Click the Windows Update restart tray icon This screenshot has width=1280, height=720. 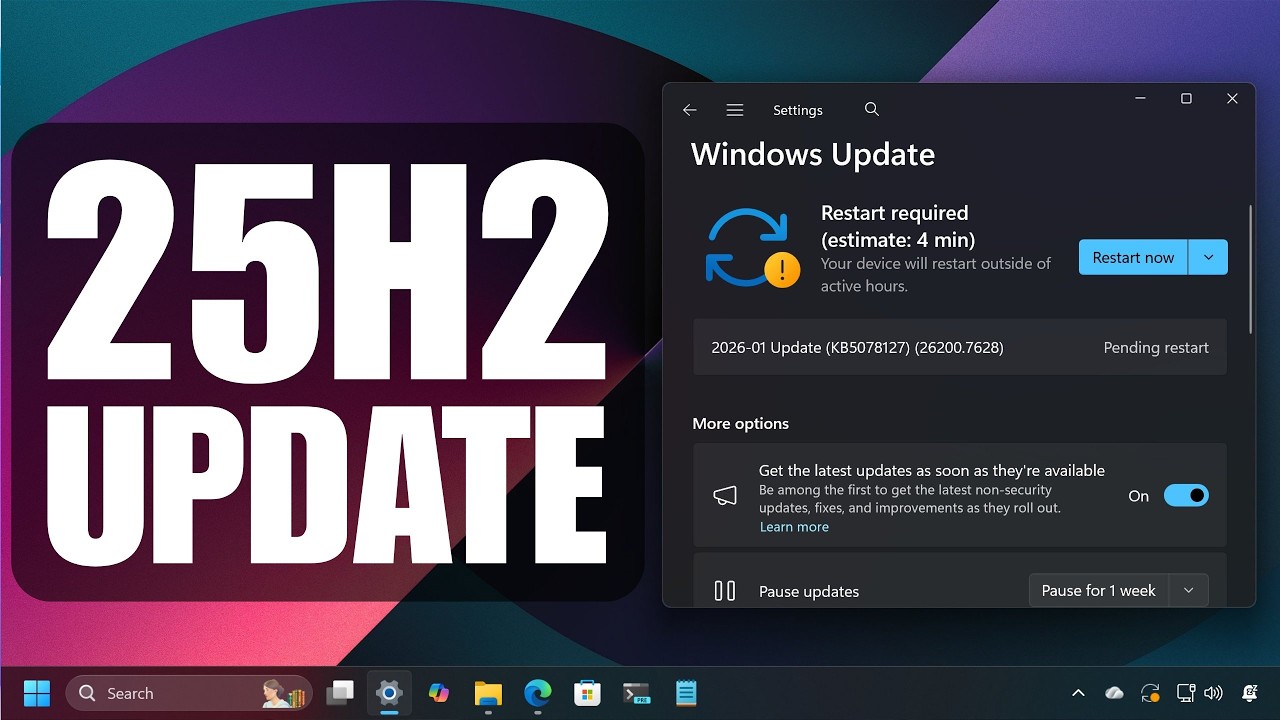pos(1151,693)
